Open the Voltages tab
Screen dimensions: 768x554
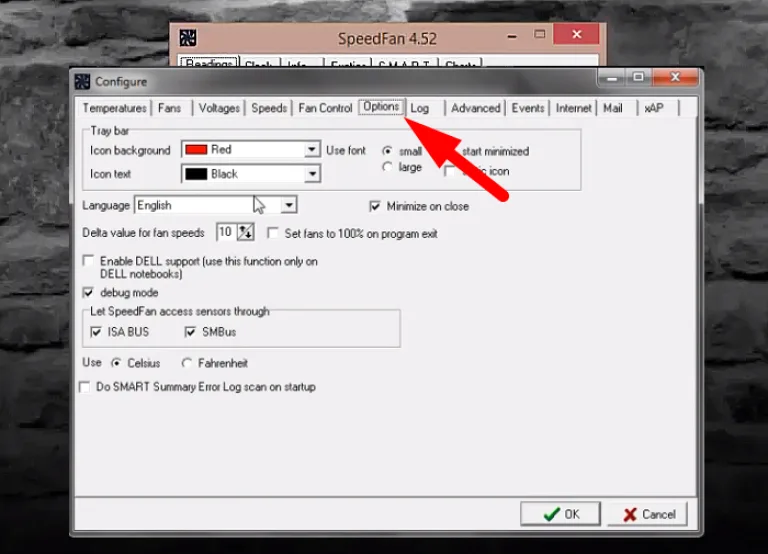[219, 108]
